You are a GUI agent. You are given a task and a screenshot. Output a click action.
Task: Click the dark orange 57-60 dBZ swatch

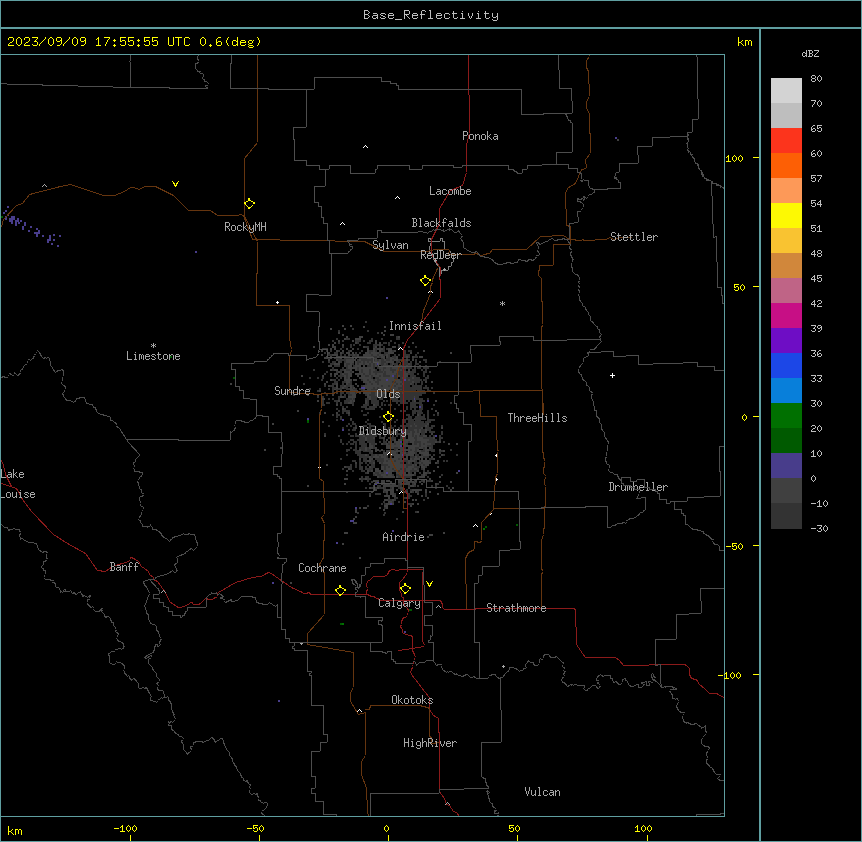tap(786, 165)
